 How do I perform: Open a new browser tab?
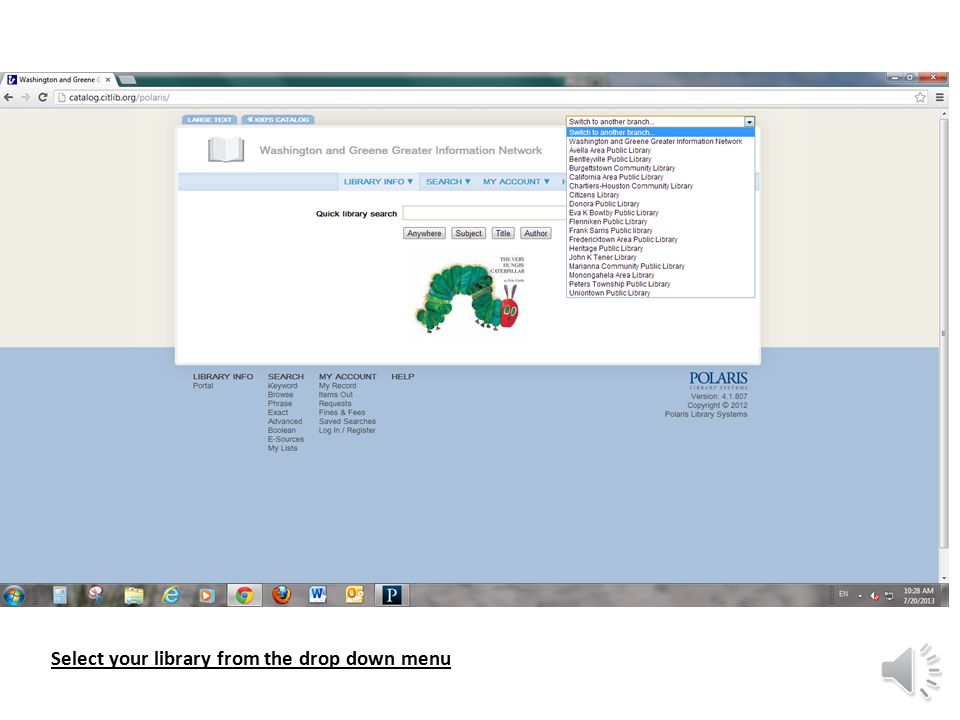127,80
